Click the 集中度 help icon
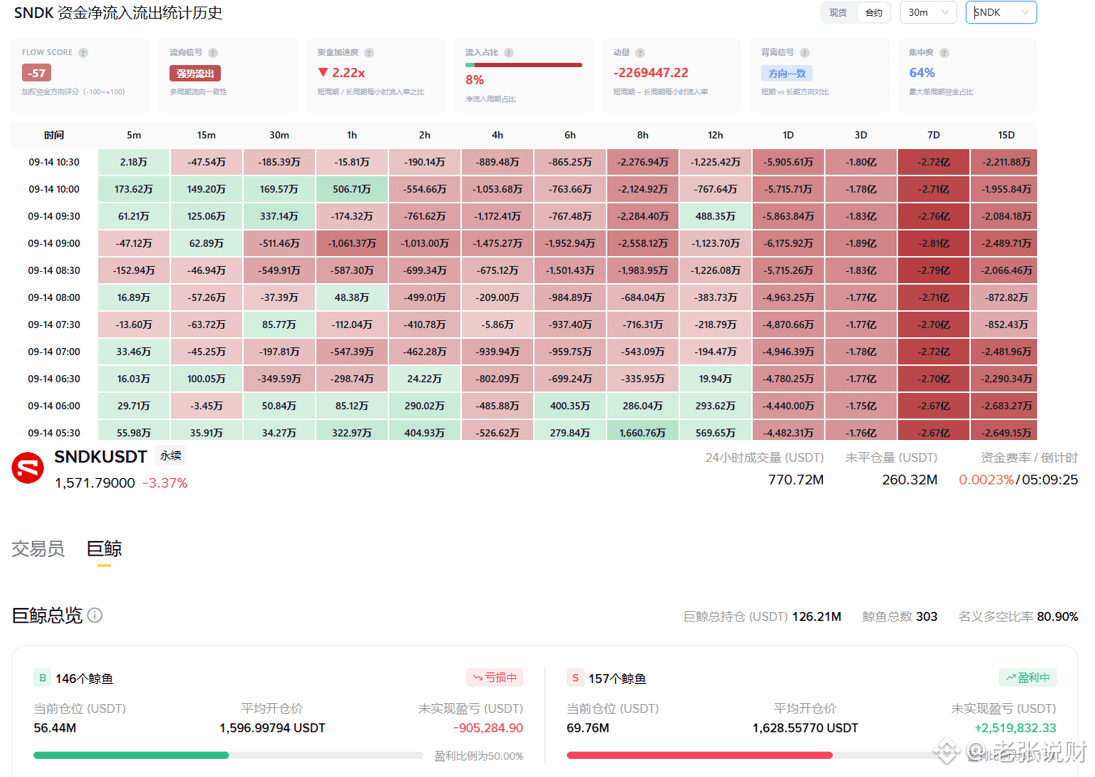The image size is (1095, 777). (x=944, y=52)
